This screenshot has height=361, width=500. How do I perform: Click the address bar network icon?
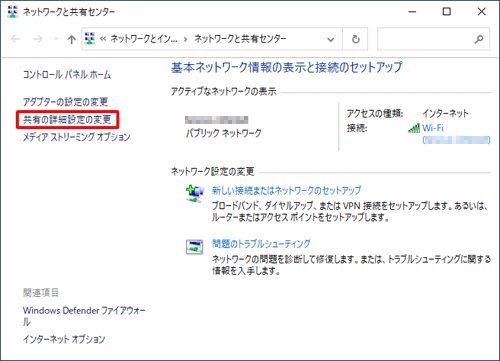coord(90,39)
